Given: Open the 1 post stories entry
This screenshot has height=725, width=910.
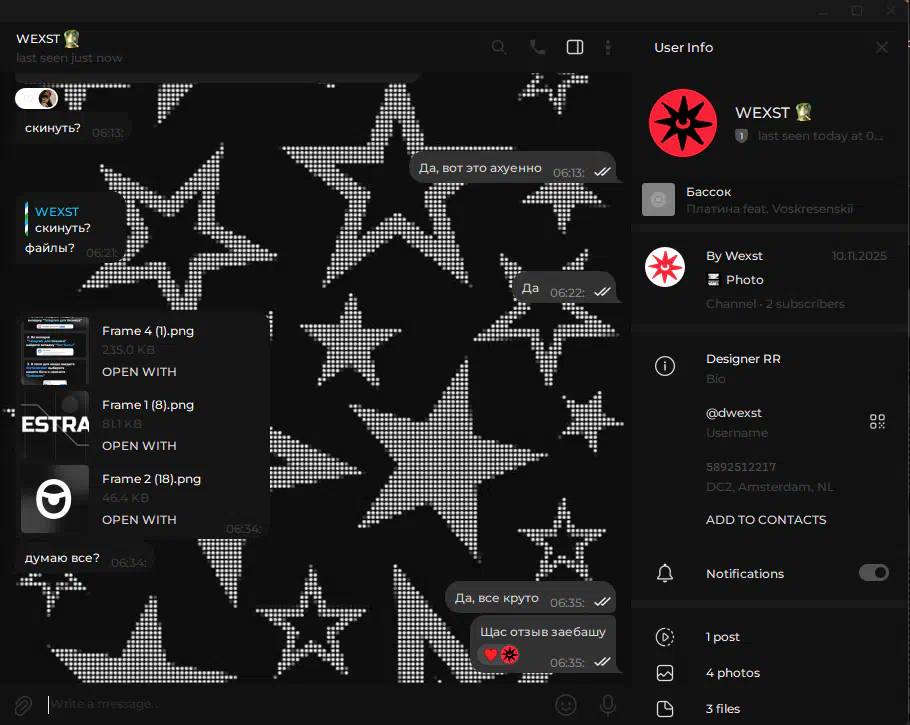Looking at the screenshot, I should click(723, 637).
